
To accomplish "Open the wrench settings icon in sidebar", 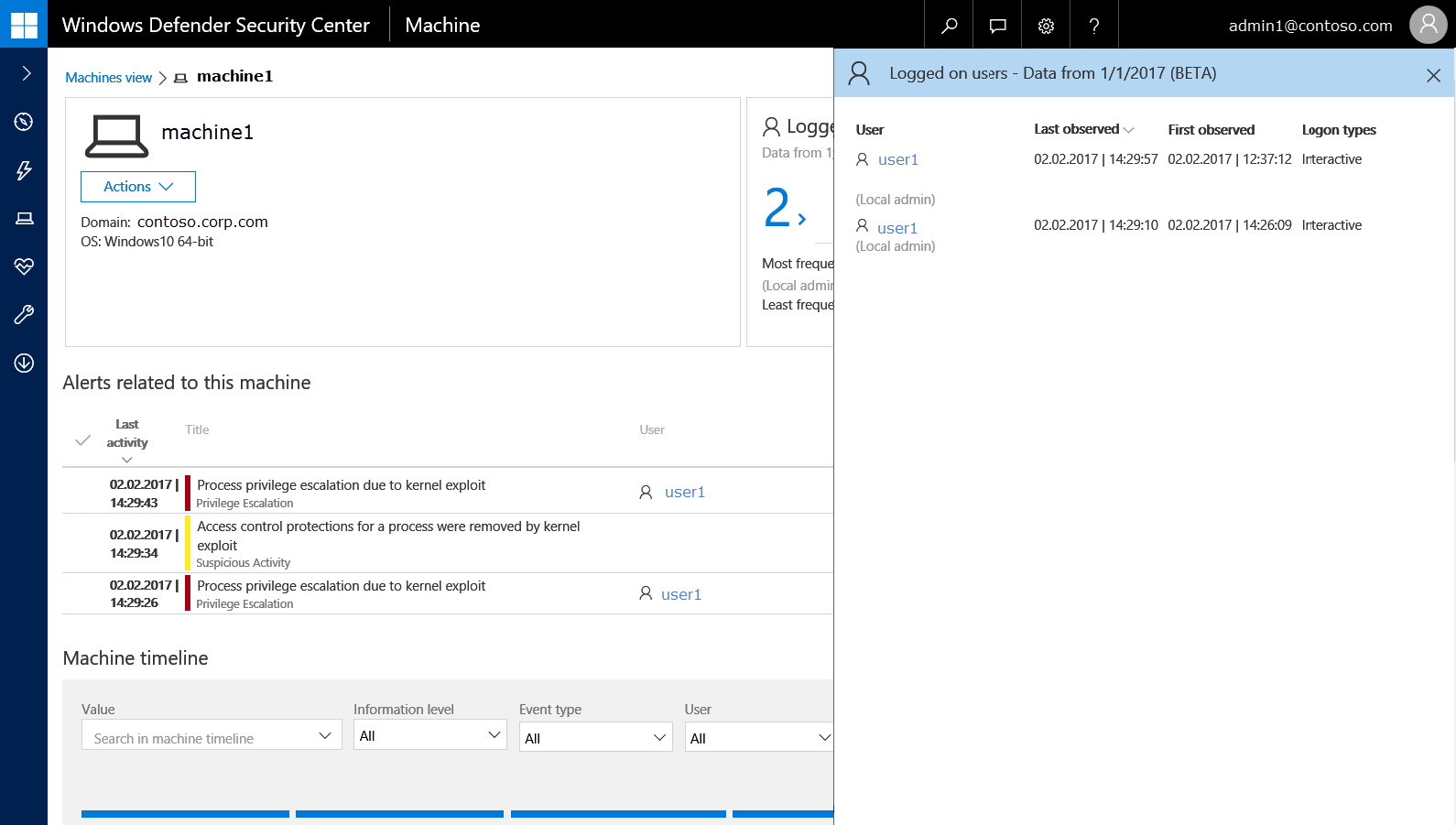I will [24, 315].
